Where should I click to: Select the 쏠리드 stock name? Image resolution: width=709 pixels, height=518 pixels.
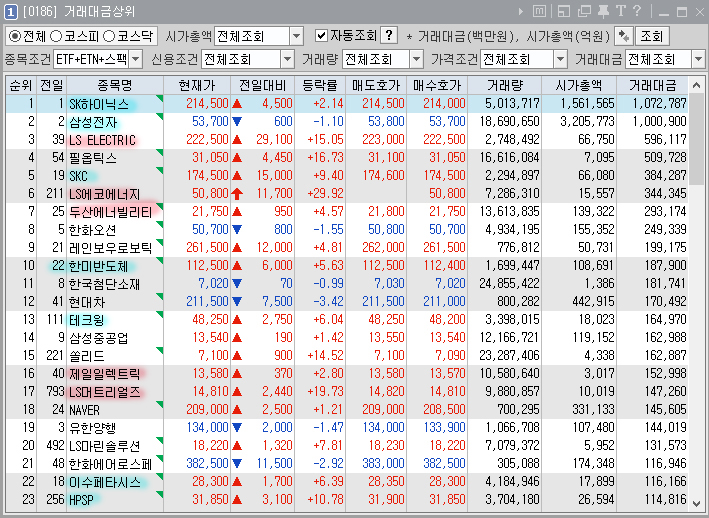[x=86, y=356]
